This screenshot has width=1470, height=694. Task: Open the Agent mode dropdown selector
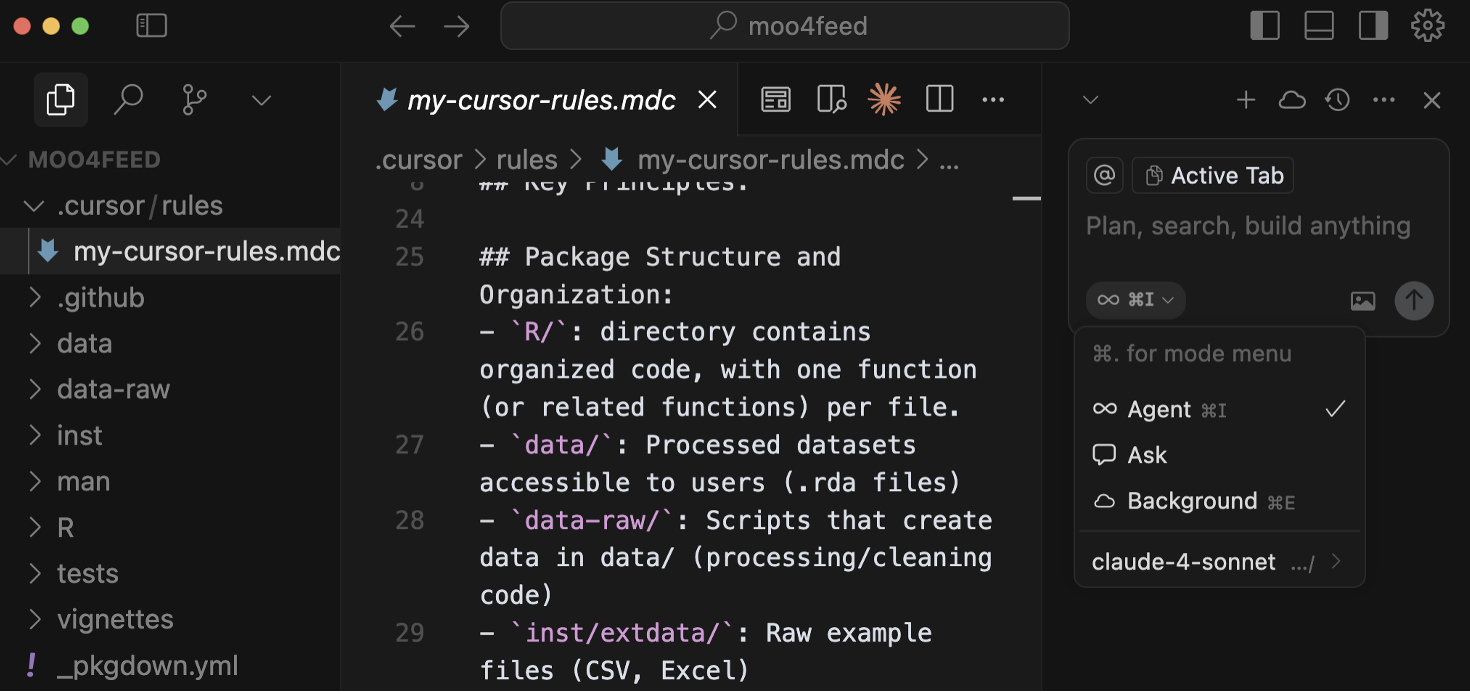point(1136,300)
